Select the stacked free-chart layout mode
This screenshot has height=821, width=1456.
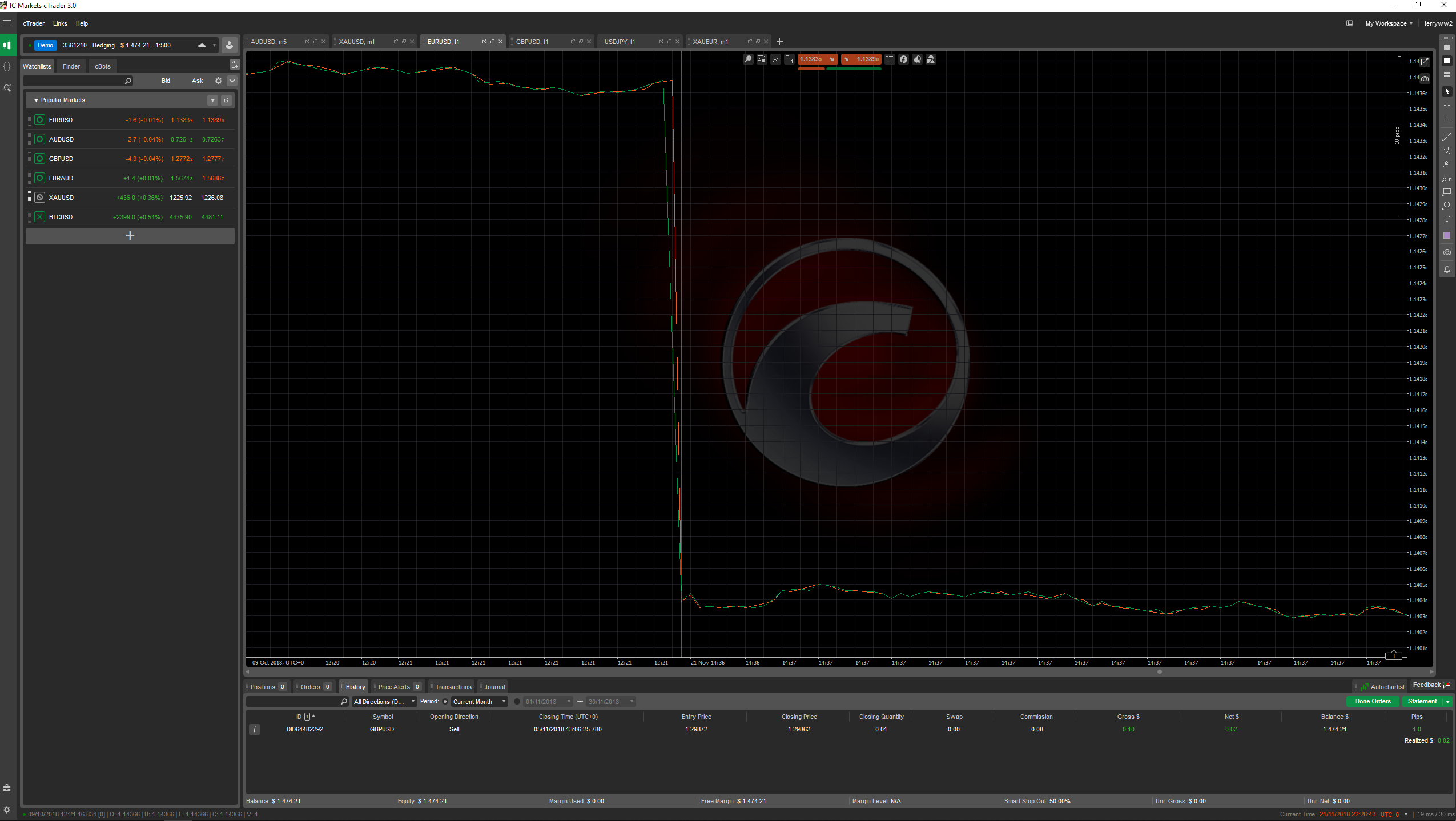pos(1447,75)
